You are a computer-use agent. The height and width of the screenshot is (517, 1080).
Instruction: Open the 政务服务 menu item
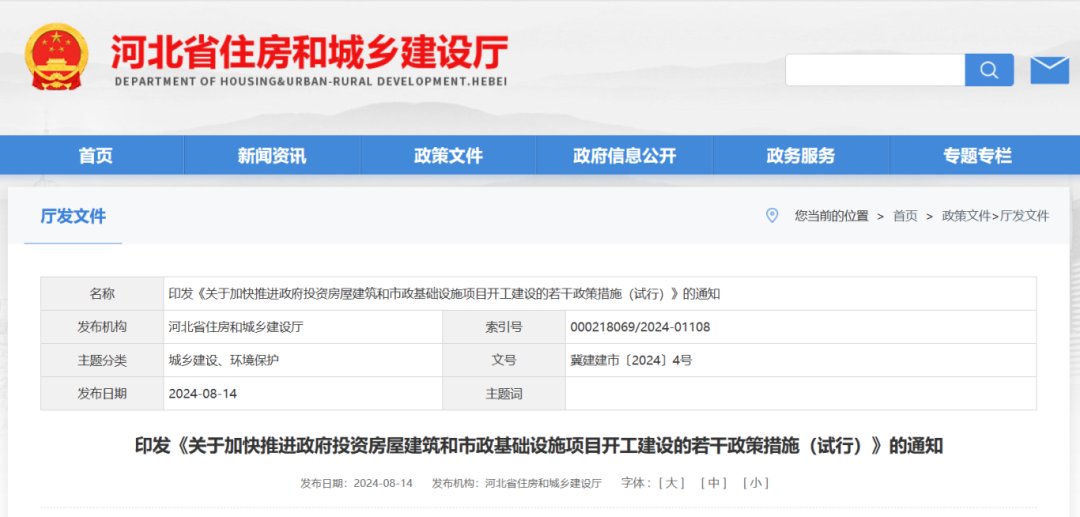800,156
